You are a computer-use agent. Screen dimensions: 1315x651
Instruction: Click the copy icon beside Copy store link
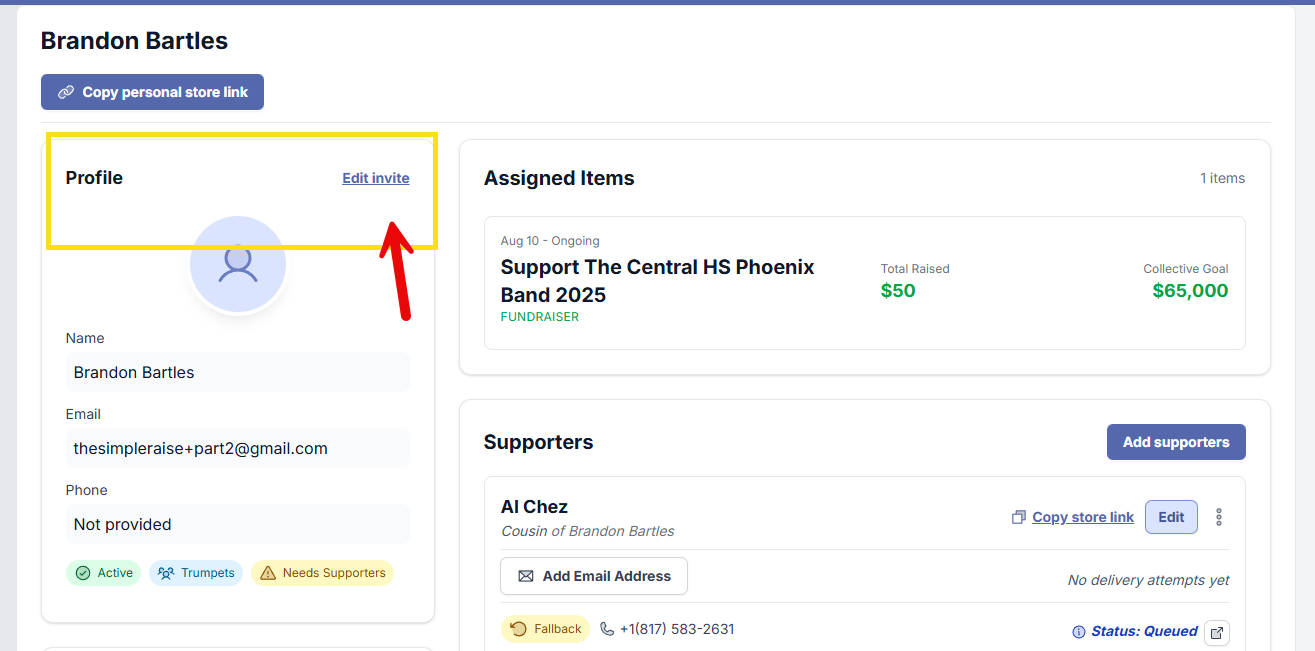pos(1018,517)
